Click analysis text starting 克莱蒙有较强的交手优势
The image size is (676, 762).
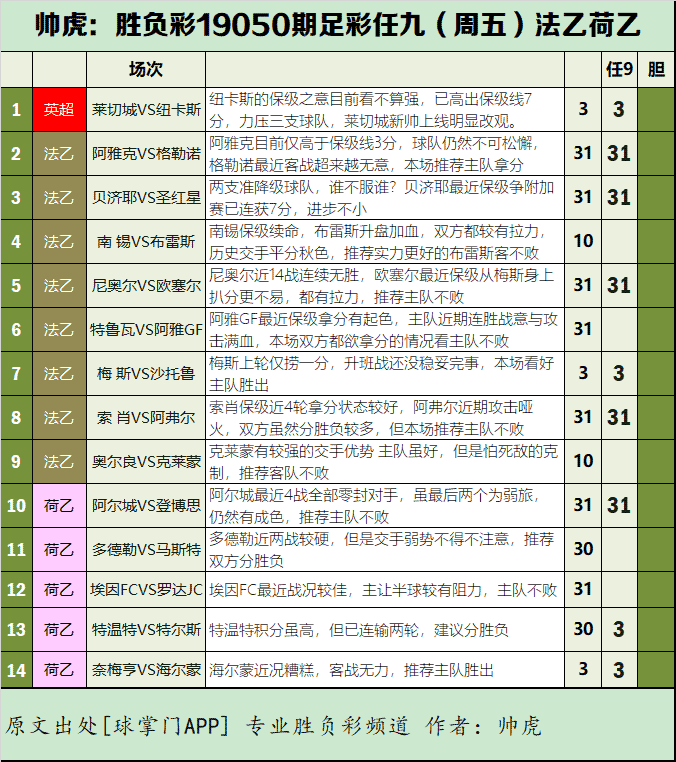point(383,462)
